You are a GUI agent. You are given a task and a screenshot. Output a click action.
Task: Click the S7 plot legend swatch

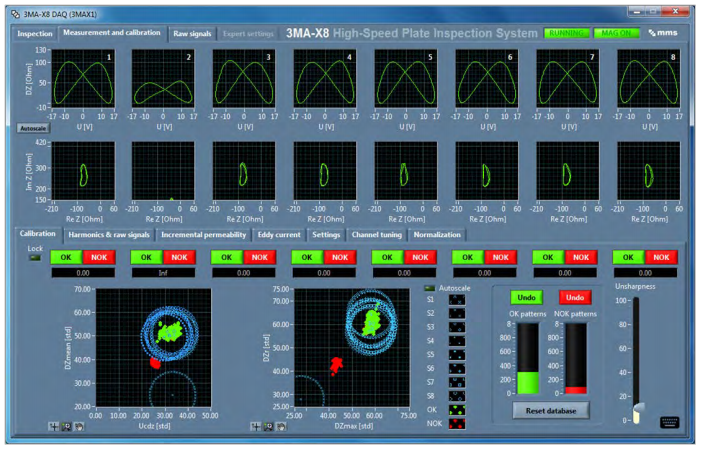click(x=456, y=383)
